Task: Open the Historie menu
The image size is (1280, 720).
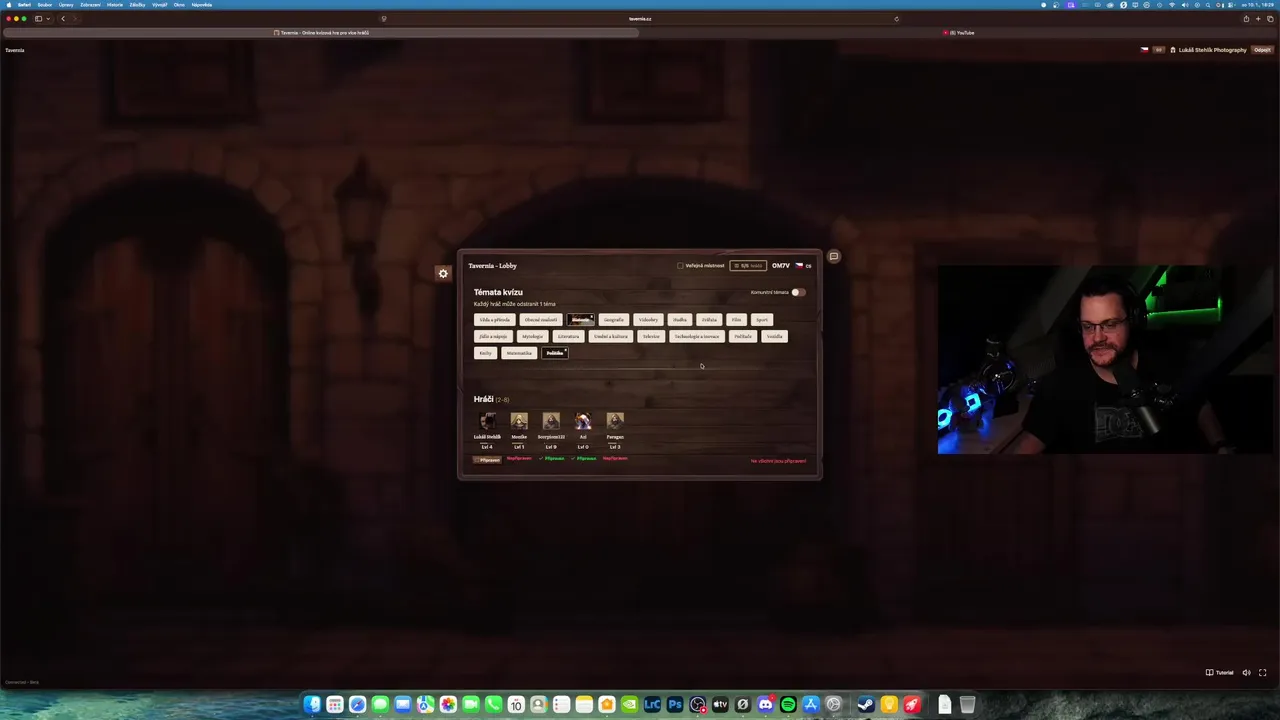Action: tap(115, 4)
